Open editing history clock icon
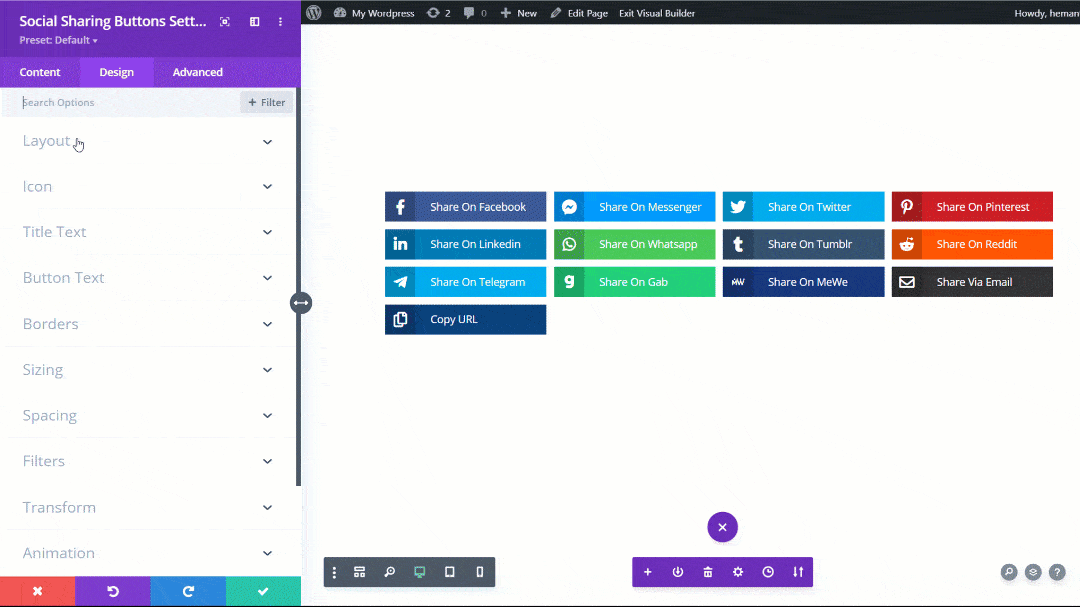The height and width of the screenshot is (607, 1080). pos(768,572)
